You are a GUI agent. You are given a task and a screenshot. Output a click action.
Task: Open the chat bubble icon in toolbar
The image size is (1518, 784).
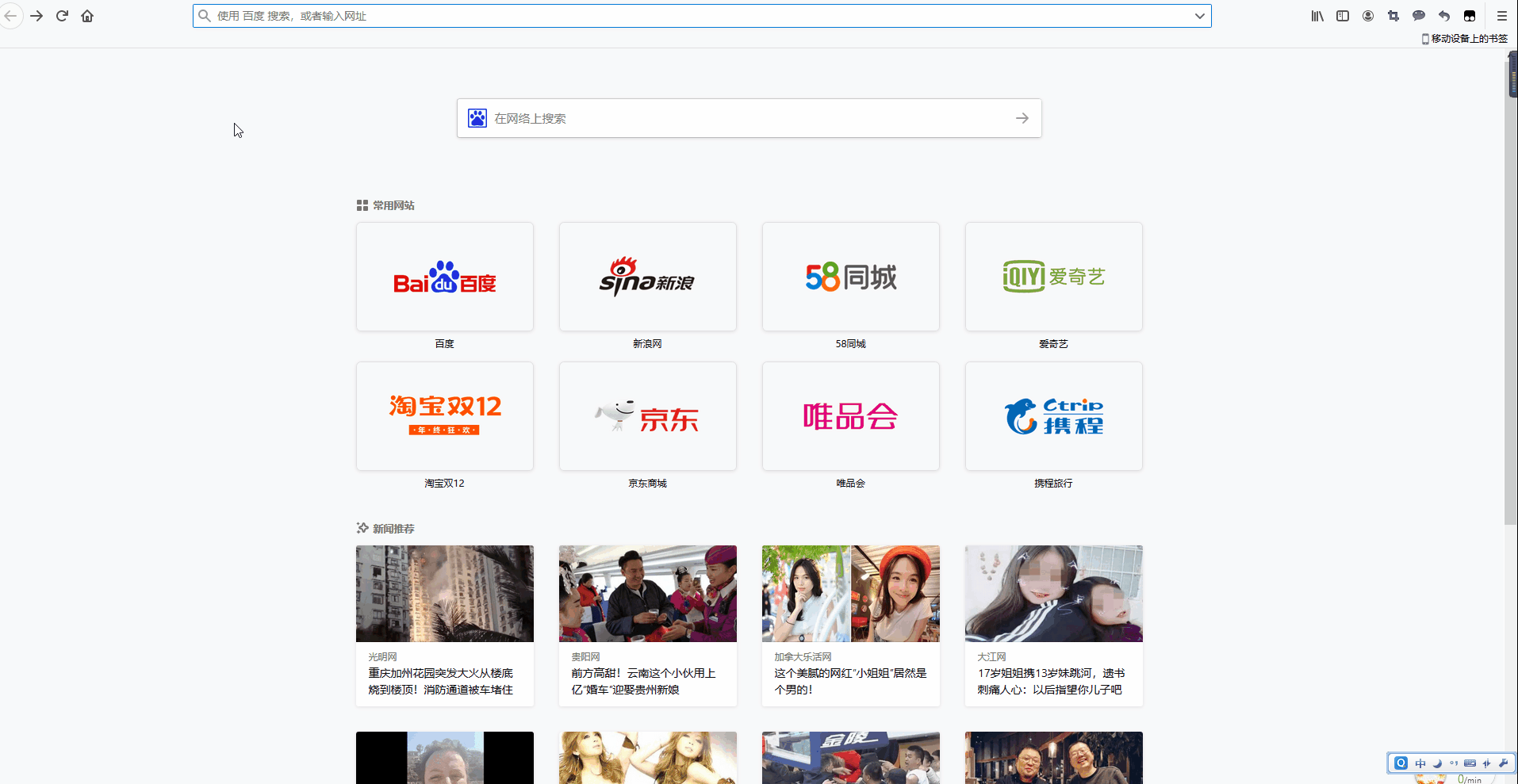(1419, 16)
